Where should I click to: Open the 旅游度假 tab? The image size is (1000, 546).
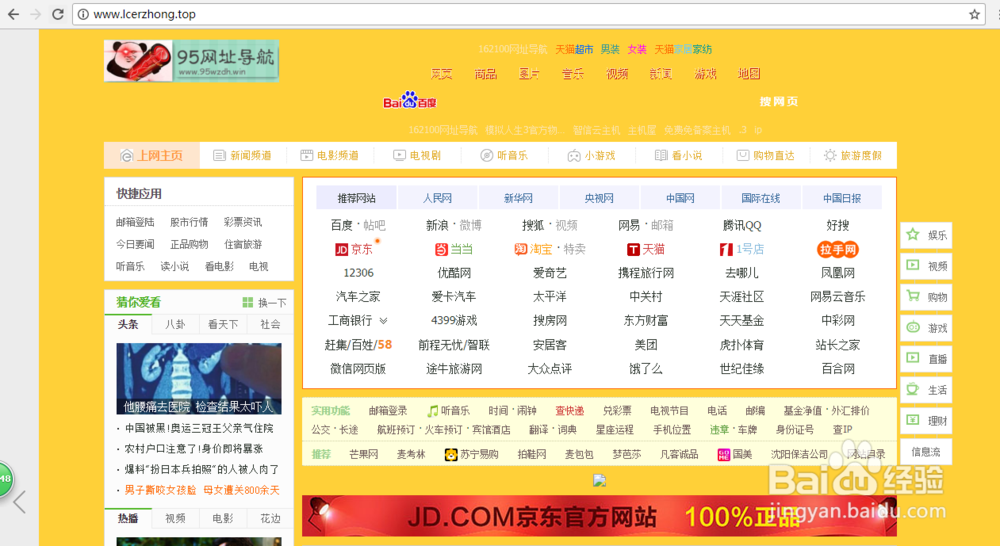click(853, 156)
